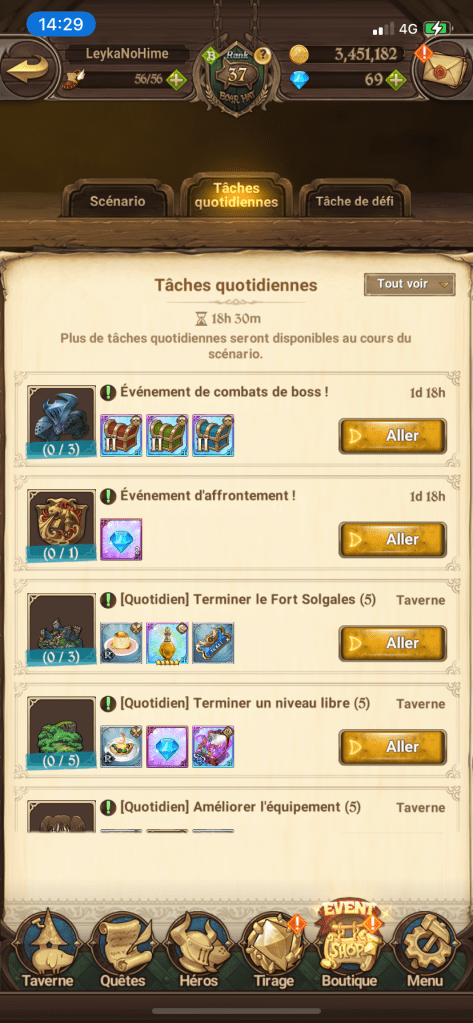Click Aller for boss combat event
The width and height of the screenshot is (473, 1023).
392,436
